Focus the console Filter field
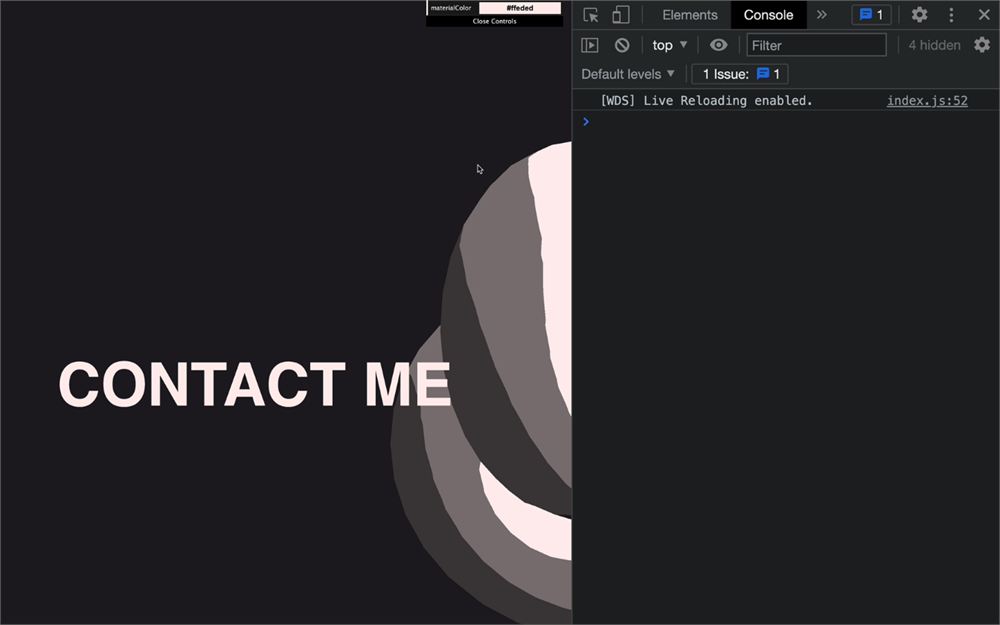Image resolution: width=1000 pixels, height=625 pixels. coord(816,45)
